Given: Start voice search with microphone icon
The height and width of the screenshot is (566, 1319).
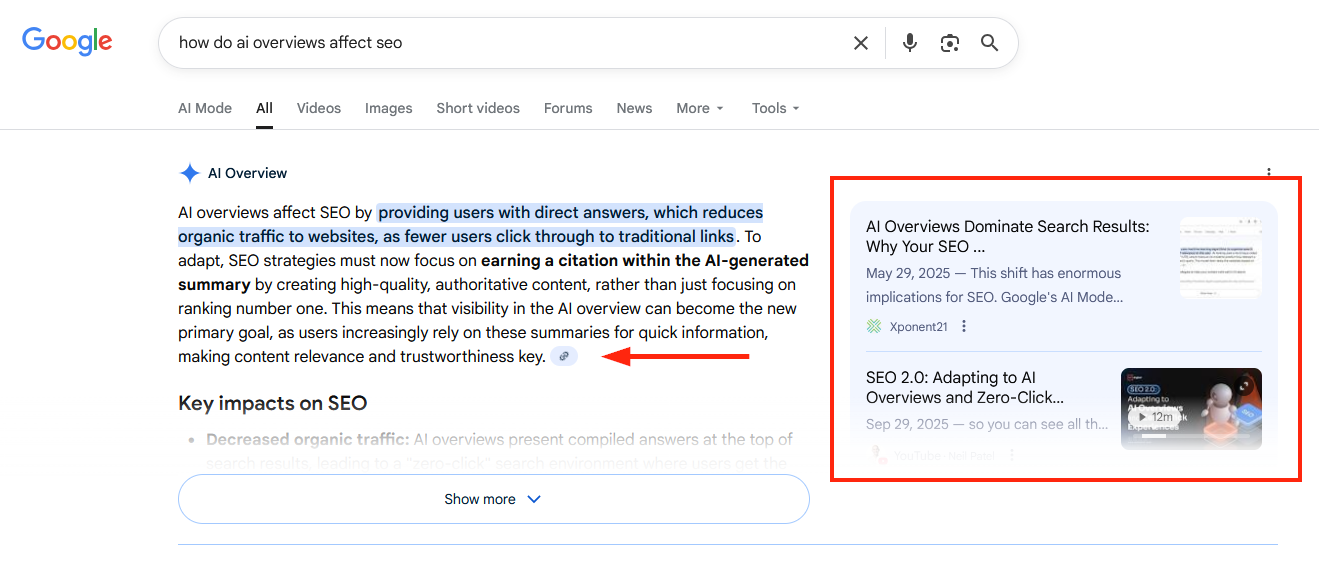Looking at the screenshot, I should [909, 43].
